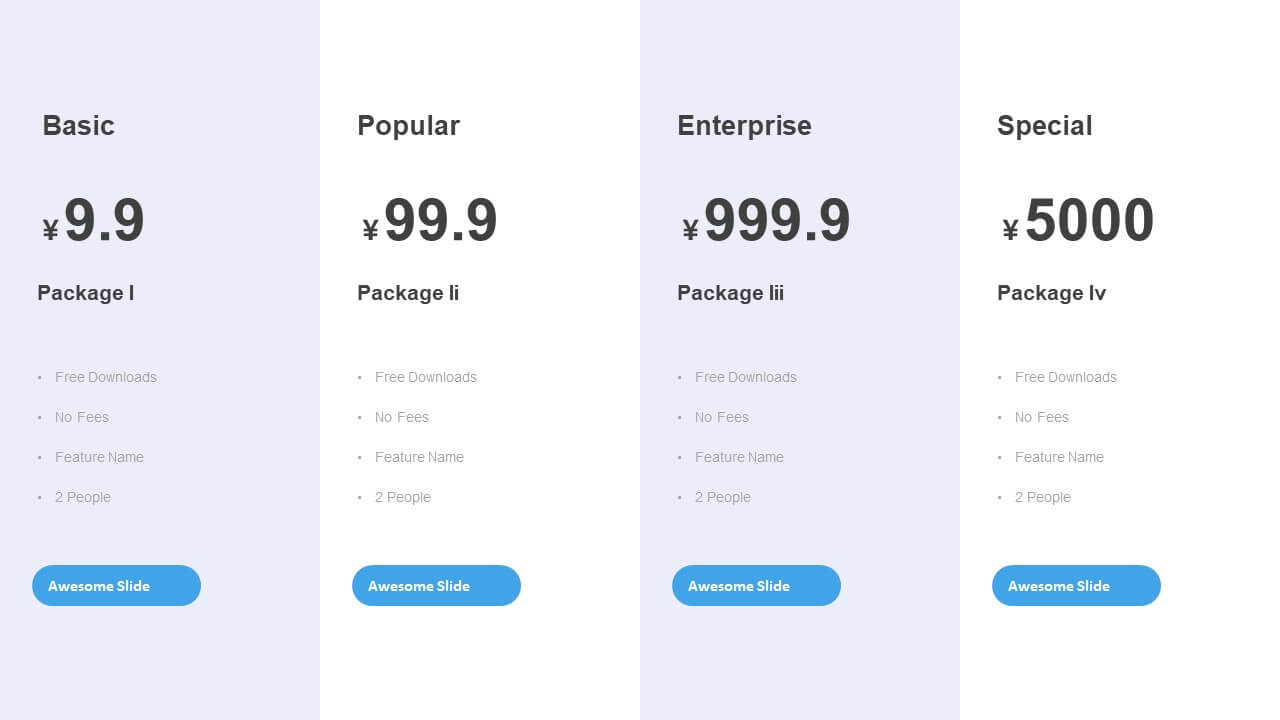Image resolution: width=1280 pixels, height=720 pixels.
Task: Click the Awesome Slide button under Enterprise
Action: [x=756, y=586]
